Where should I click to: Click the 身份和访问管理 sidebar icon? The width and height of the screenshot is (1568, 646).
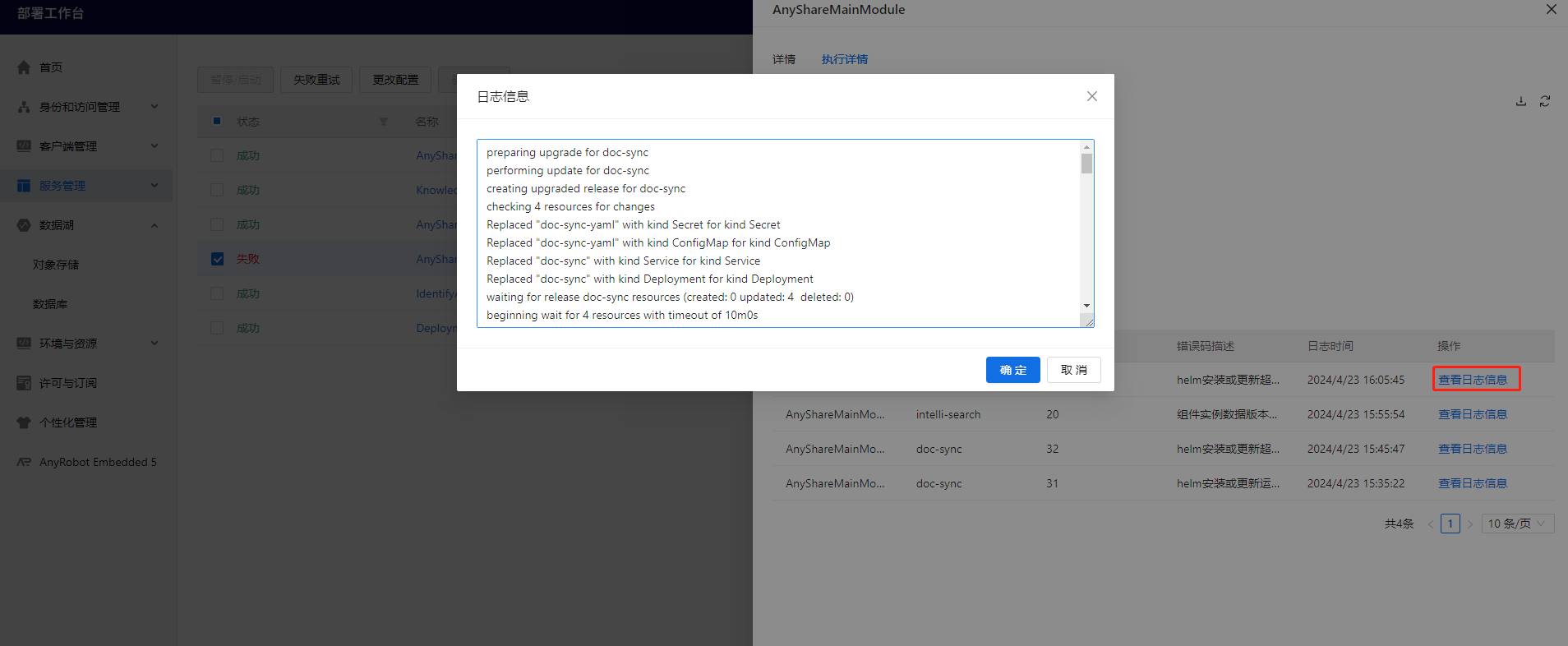coord(24,107)
